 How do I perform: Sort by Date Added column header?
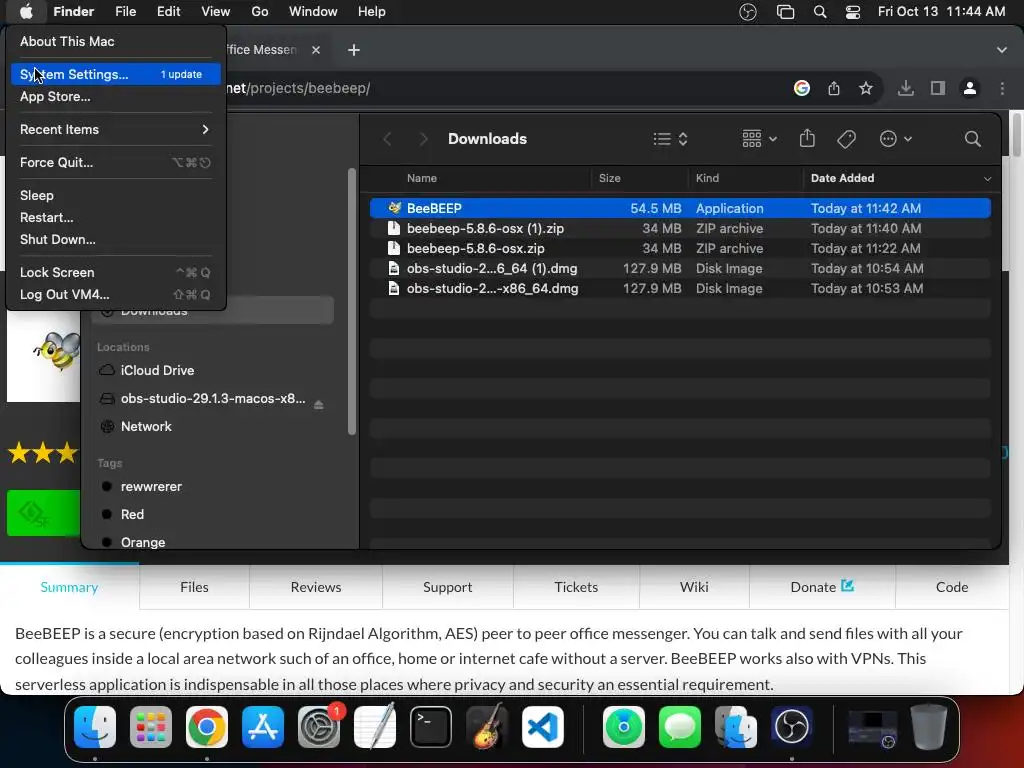coord(842,178)
